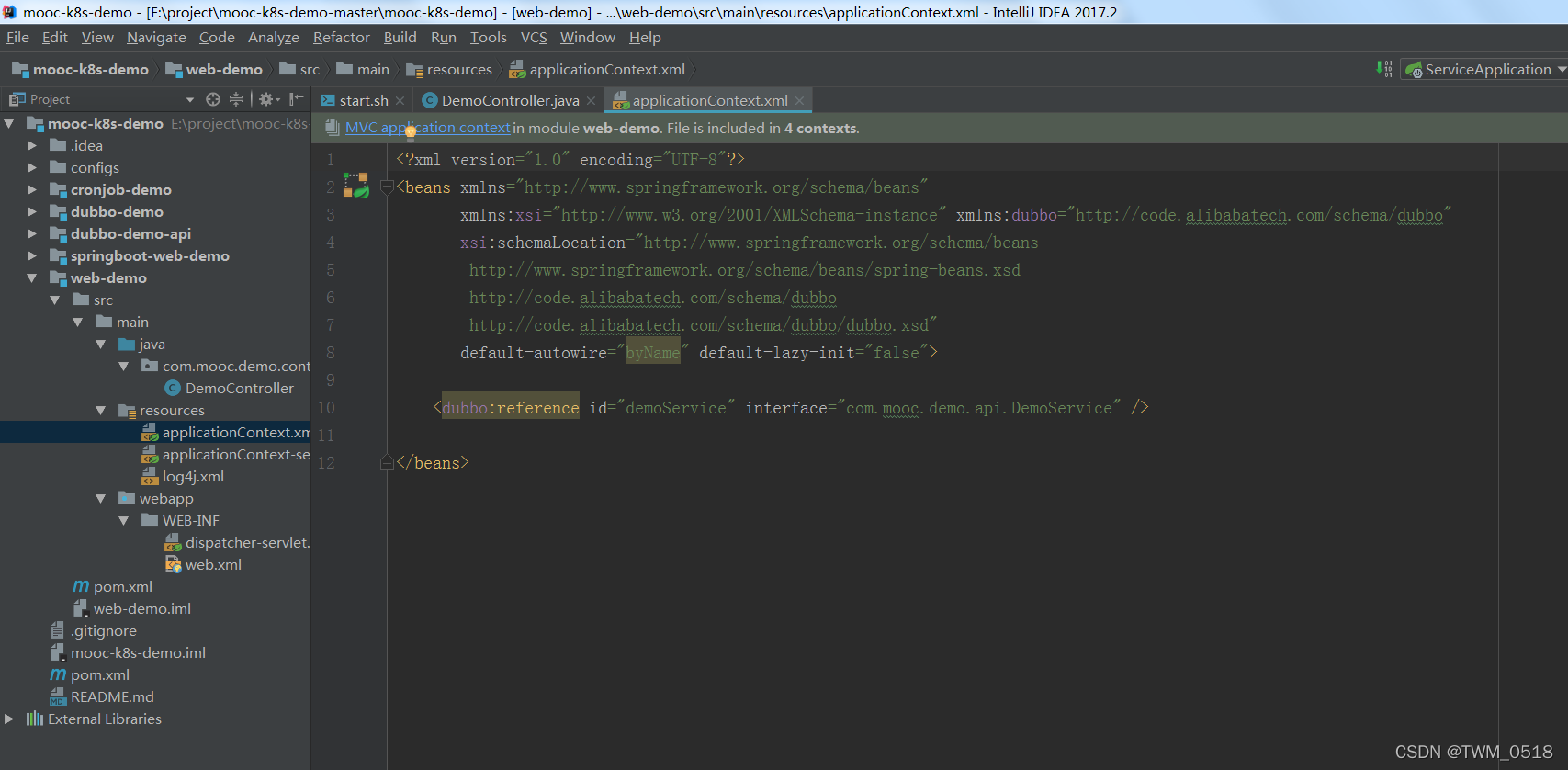Click the scroll from source target icon

pos(213,99)
